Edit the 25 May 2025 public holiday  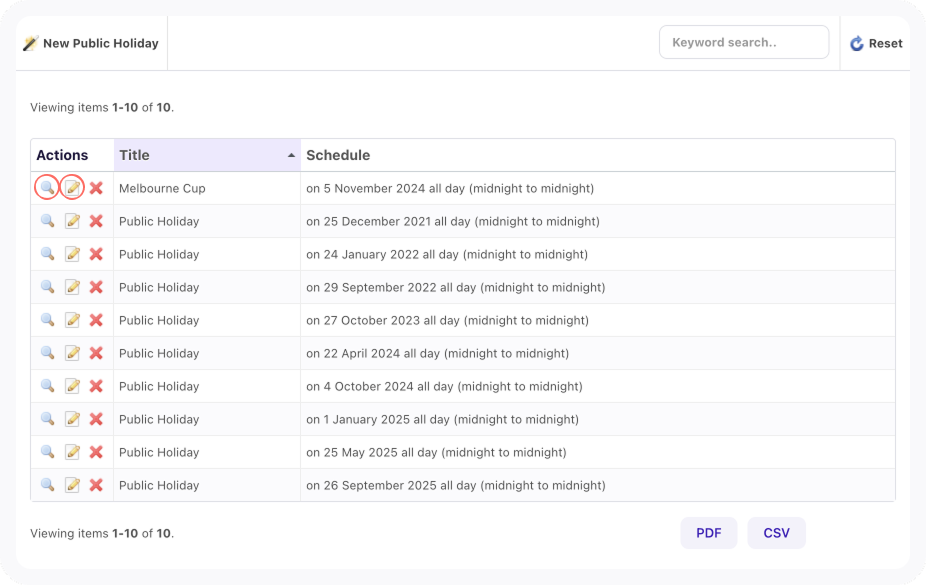[x=72, y=452]
